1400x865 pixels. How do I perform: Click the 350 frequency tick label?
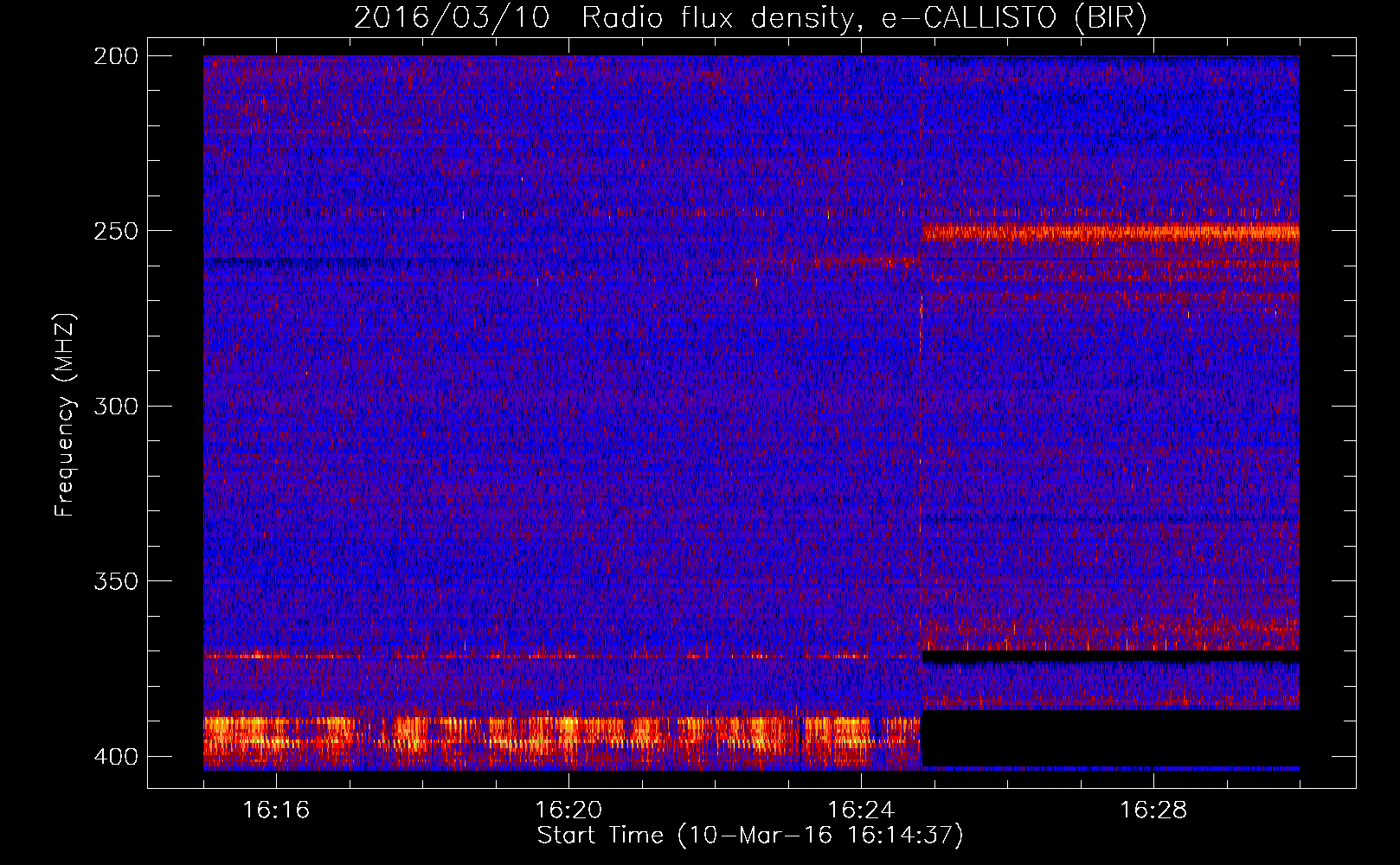[116, 581]
